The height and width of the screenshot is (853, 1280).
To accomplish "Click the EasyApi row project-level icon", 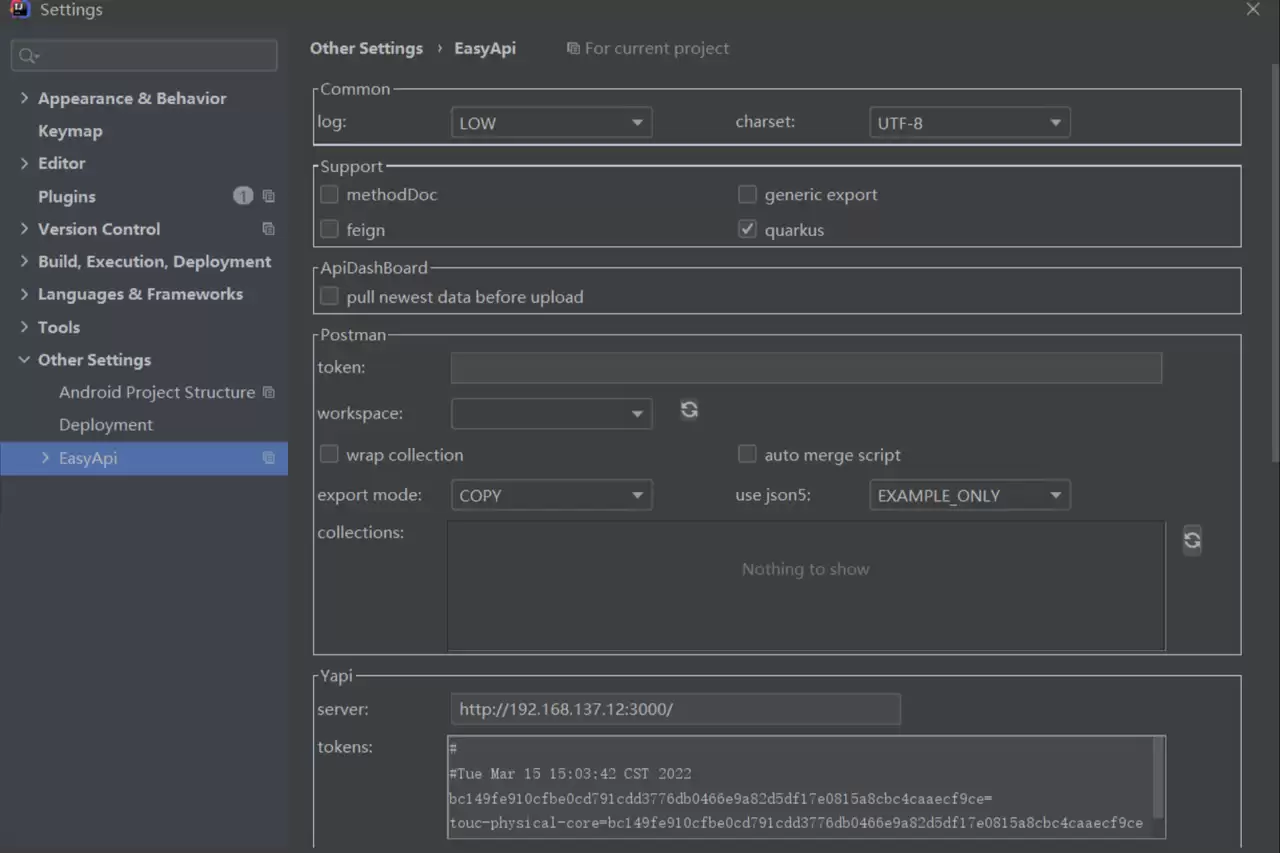I will 268,458.
